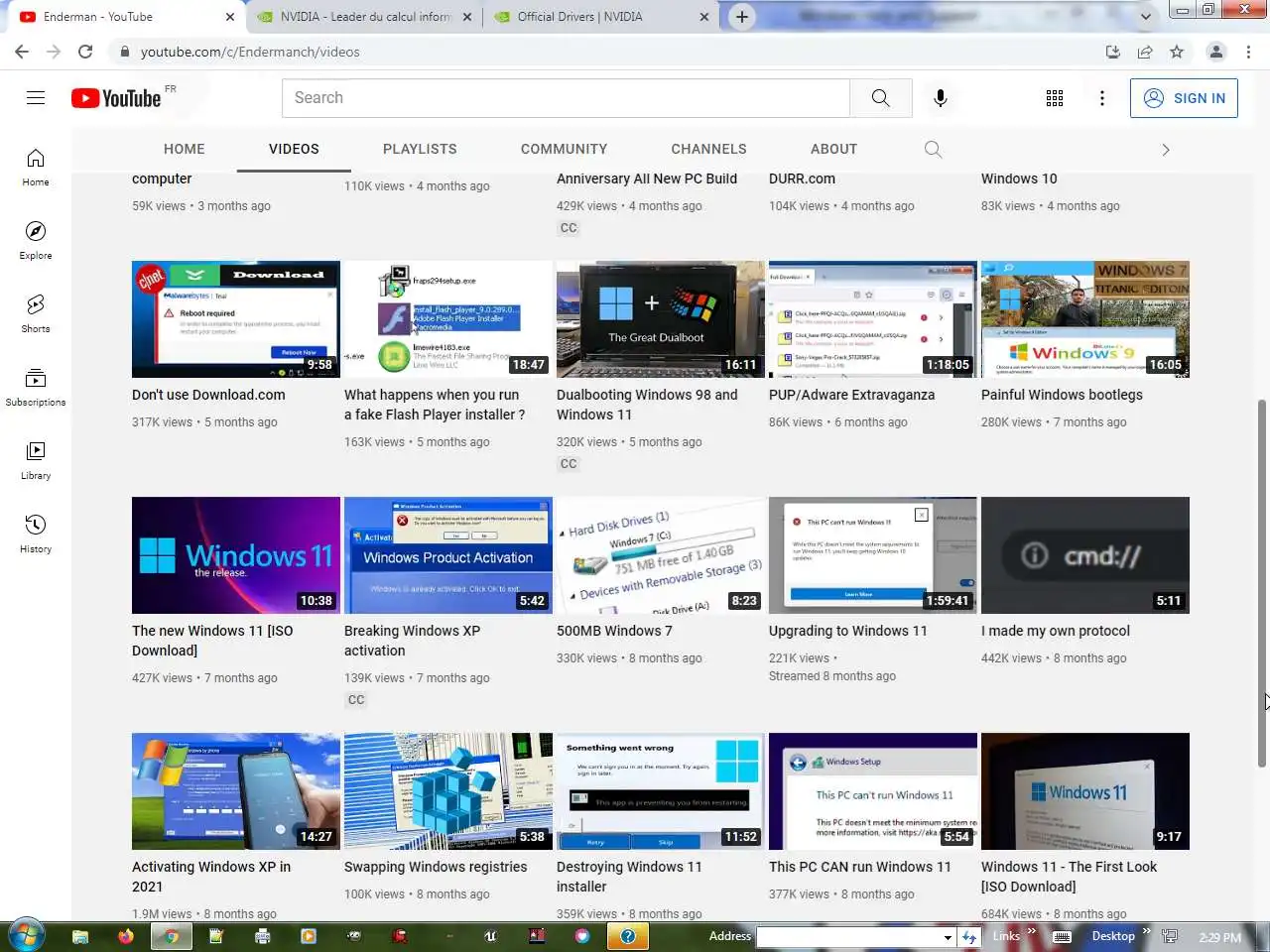Open "I made my own protocol" title
Image resolution: width=1270 pixels, height=952 pixels.
pos(1056,631)
